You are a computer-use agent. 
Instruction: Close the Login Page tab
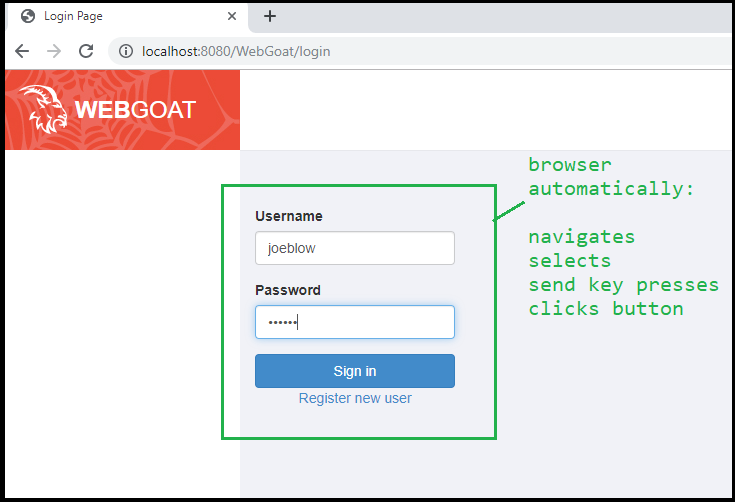(232, 16)
